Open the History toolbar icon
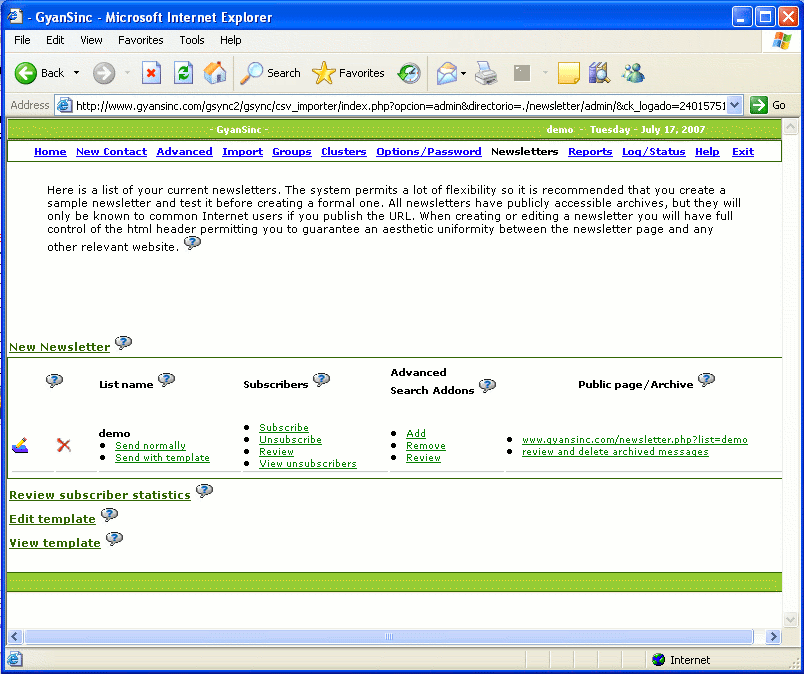 (x=409, y=73)
